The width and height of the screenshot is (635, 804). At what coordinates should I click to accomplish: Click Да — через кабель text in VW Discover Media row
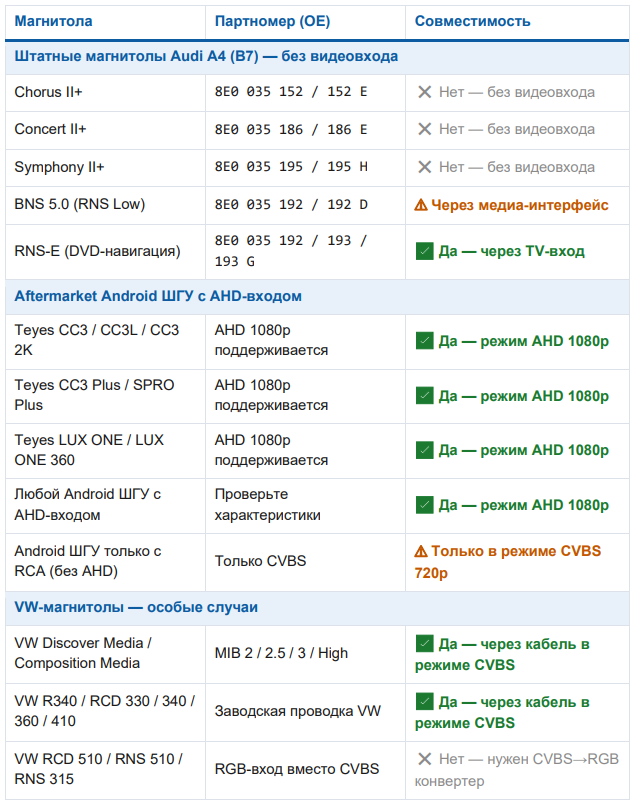click(503, 655)
